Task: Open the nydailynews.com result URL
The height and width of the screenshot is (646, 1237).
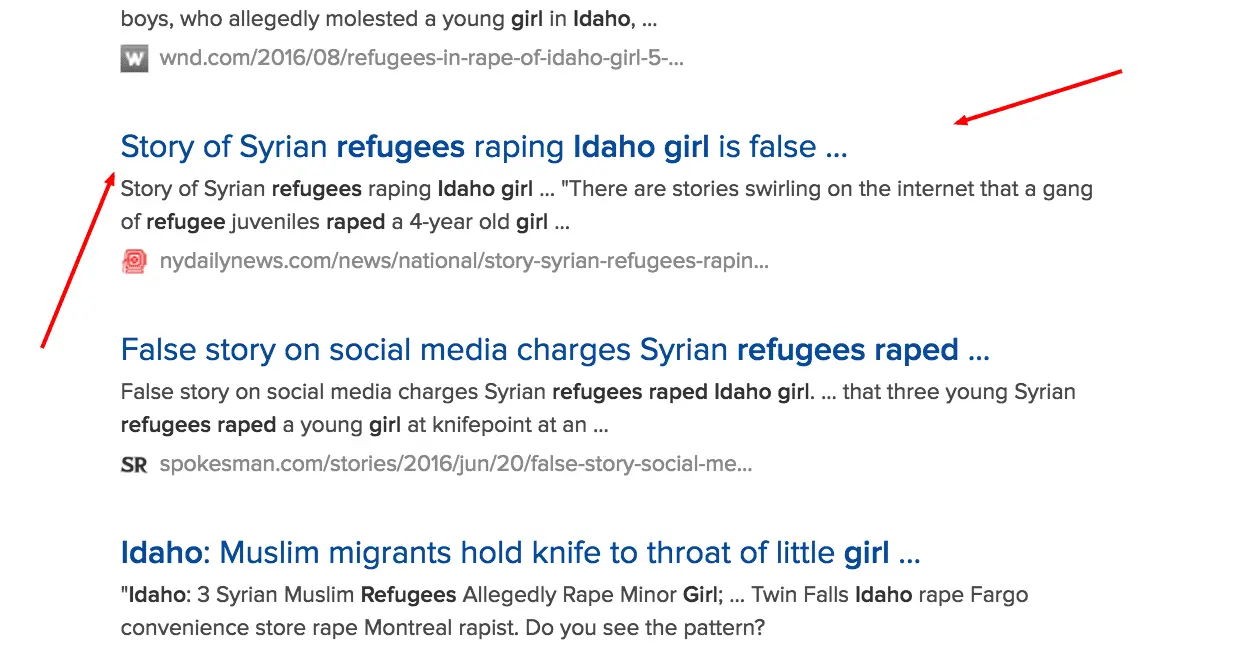Action: (464, 262)
